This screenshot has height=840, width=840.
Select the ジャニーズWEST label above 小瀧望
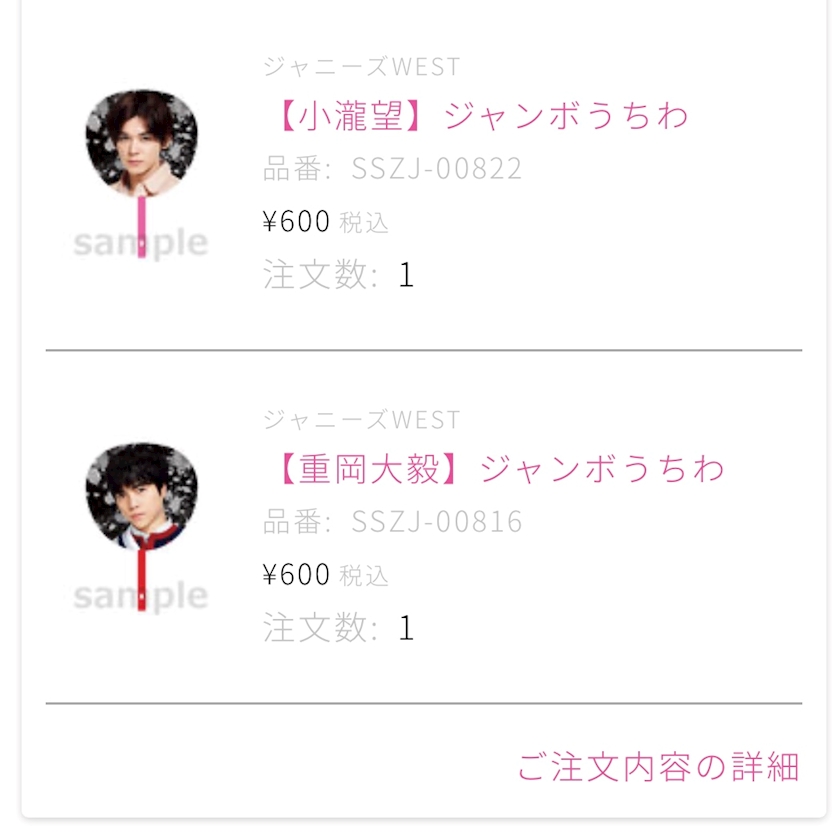[361, 67]
